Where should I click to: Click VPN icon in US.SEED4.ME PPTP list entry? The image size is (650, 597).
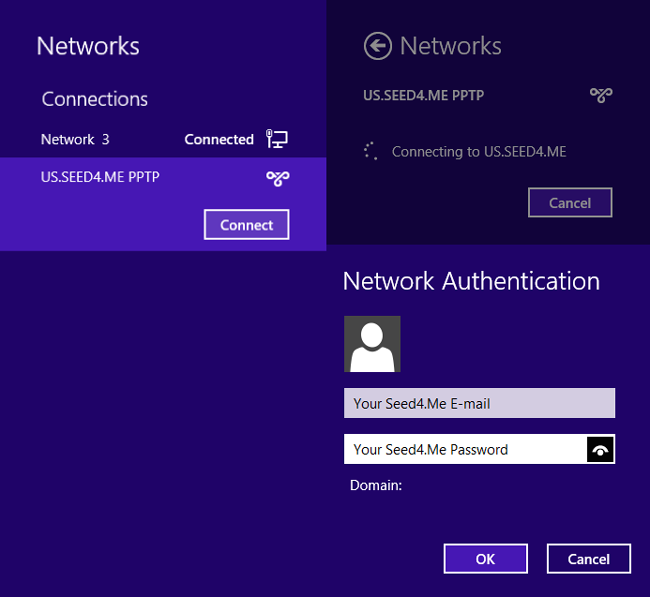(x=278, y=178)
